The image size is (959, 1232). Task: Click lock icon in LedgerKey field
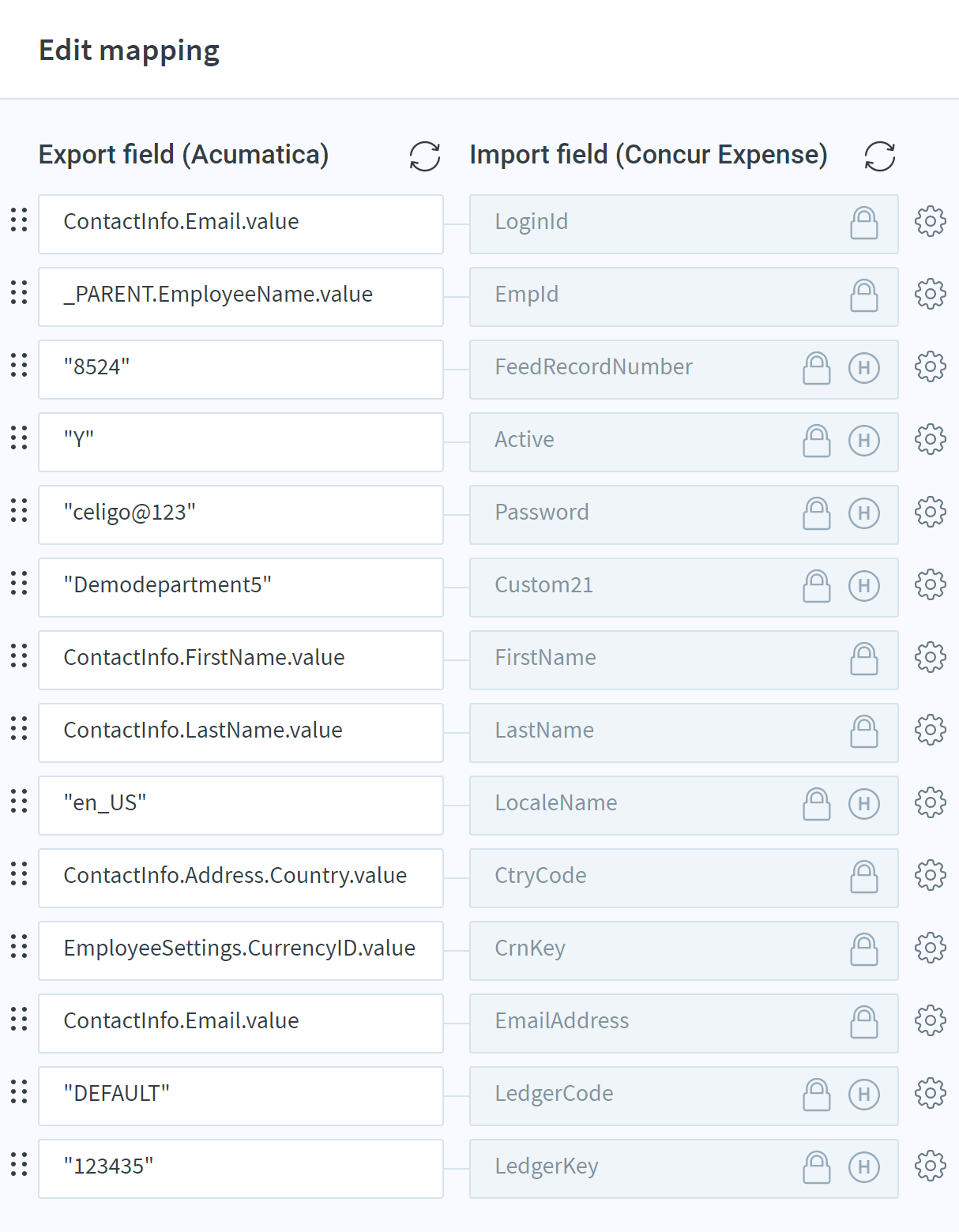click(x=817, y=1167)
